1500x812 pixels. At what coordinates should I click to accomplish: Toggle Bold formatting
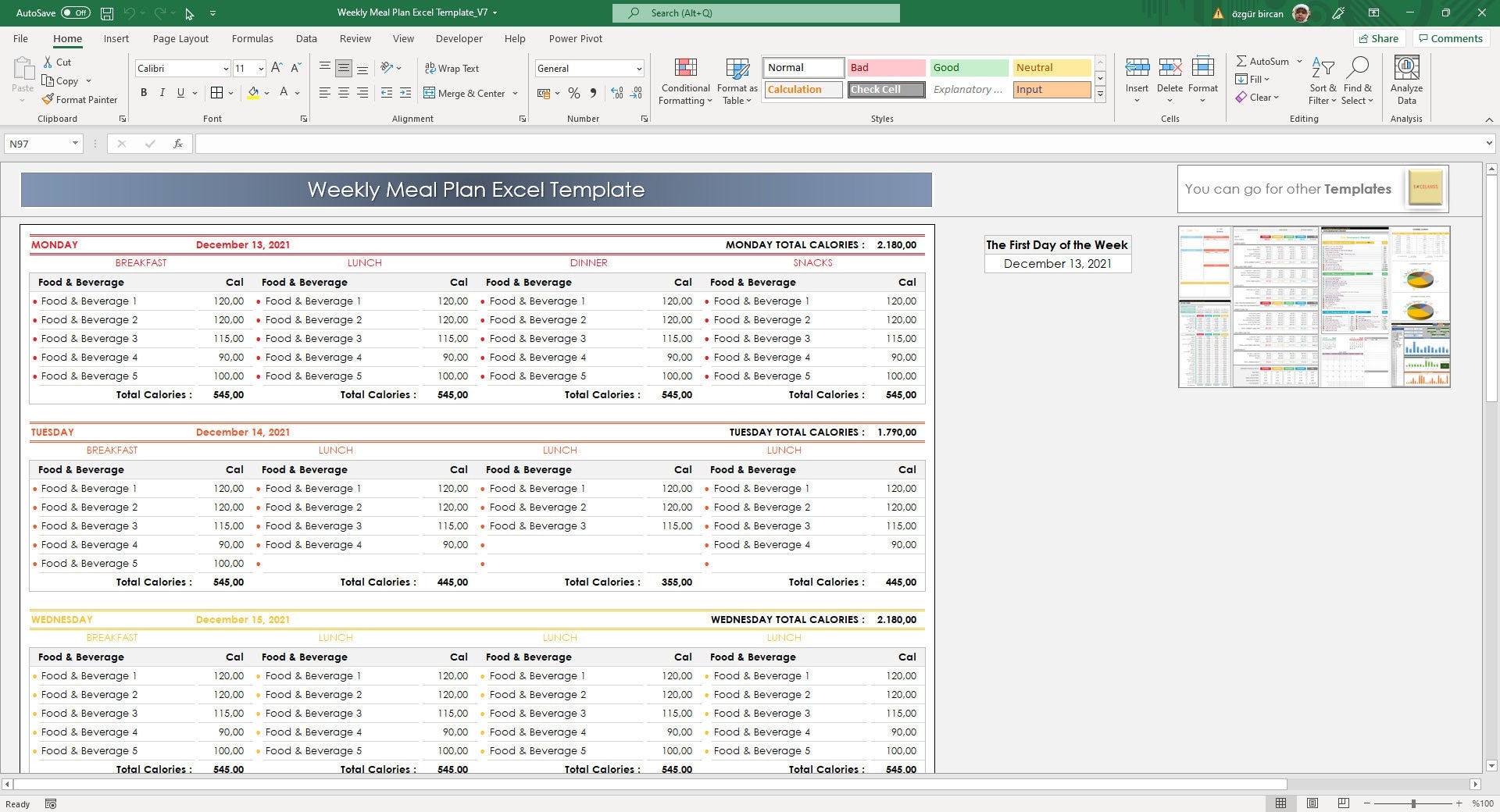click(144, 93)
